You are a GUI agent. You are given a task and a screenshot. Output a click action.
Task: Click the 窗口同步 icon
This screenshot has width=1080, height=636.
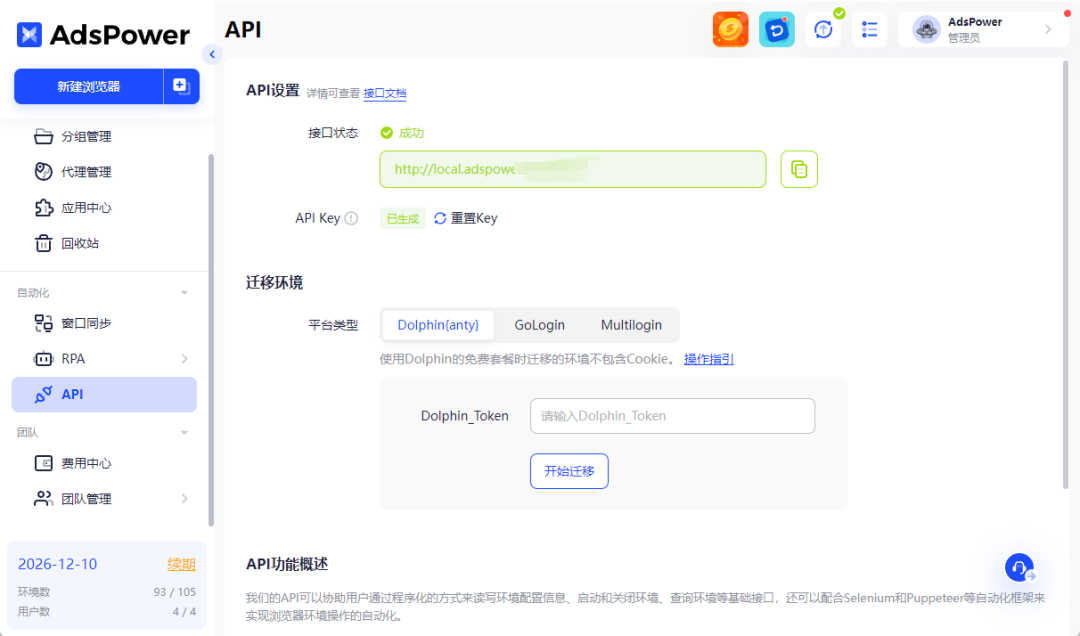[43, 323]
